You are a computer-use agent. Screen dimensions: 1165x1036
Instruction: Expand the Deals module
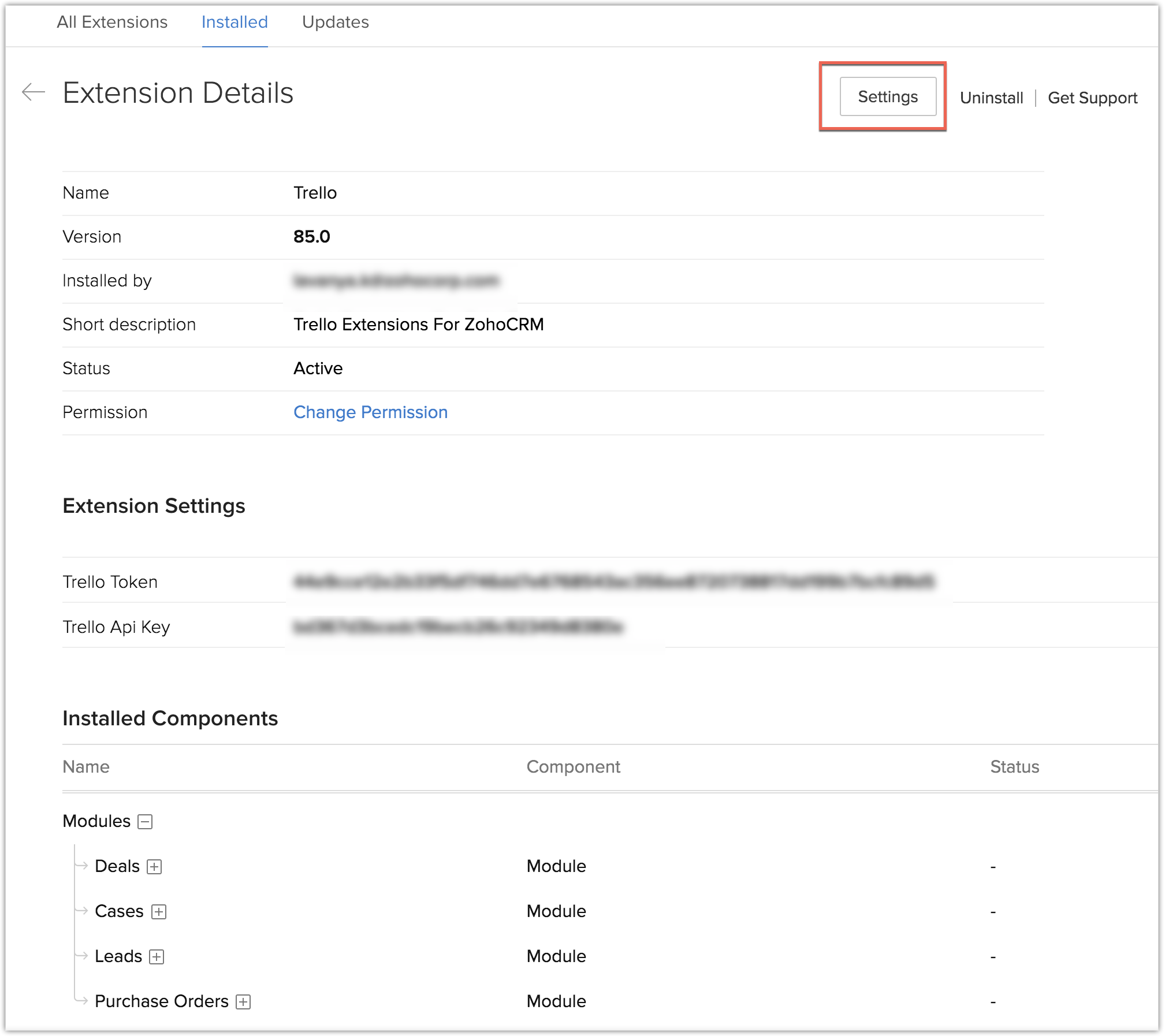click(x=154, y=867)
